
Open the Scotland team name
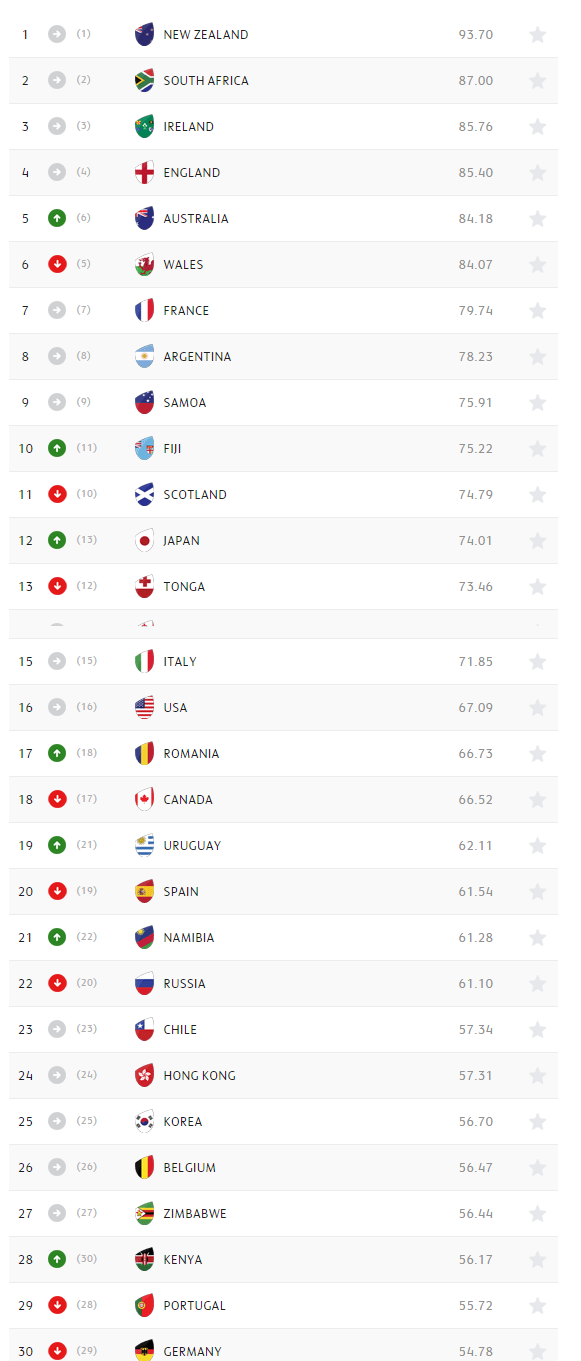195,495
